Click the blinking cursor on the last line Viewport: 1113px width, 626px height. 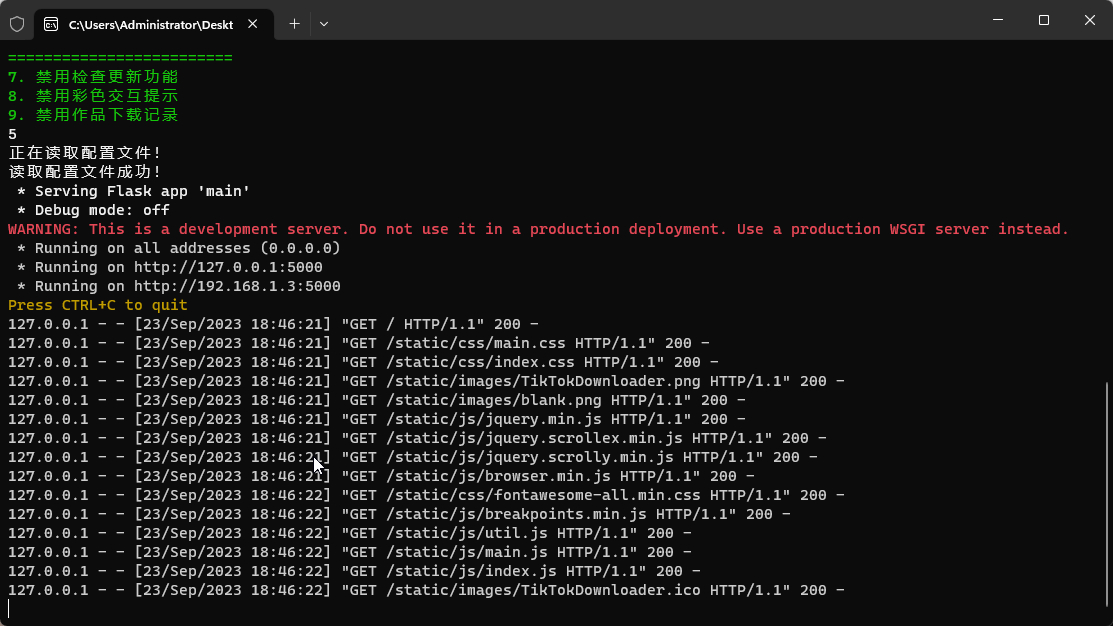coord(9,609)
